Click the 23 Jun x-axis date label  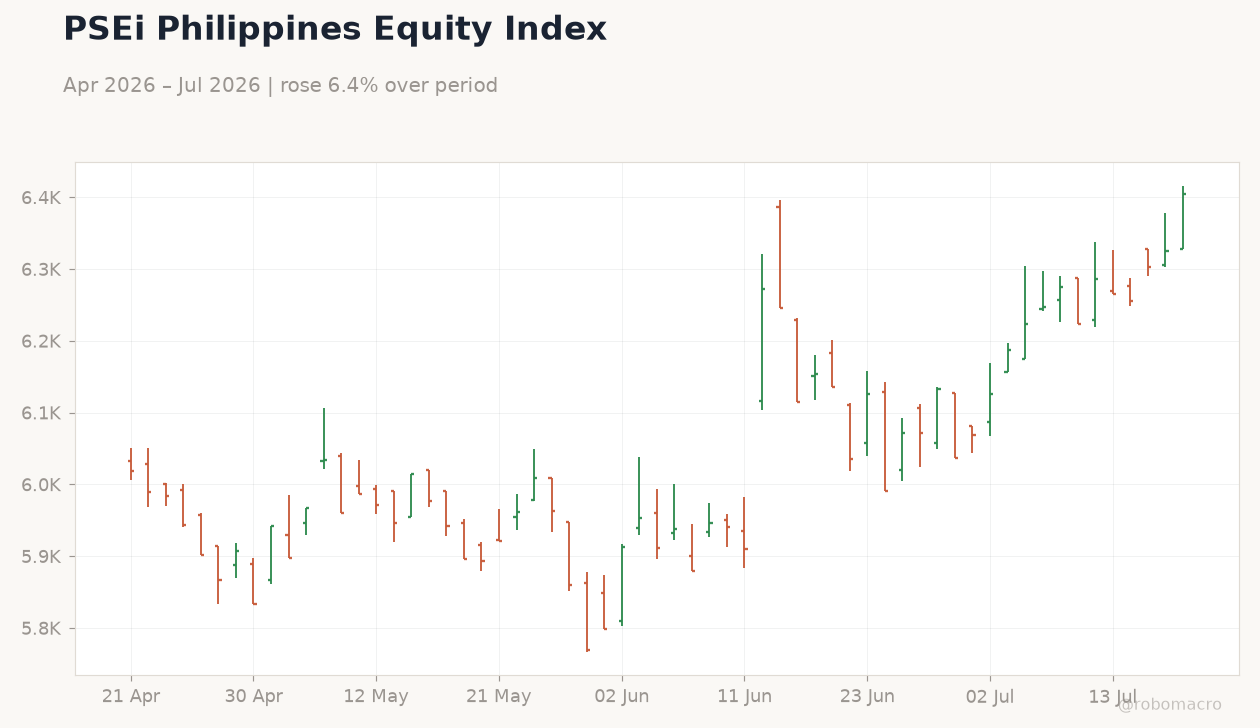coord(867,696)
